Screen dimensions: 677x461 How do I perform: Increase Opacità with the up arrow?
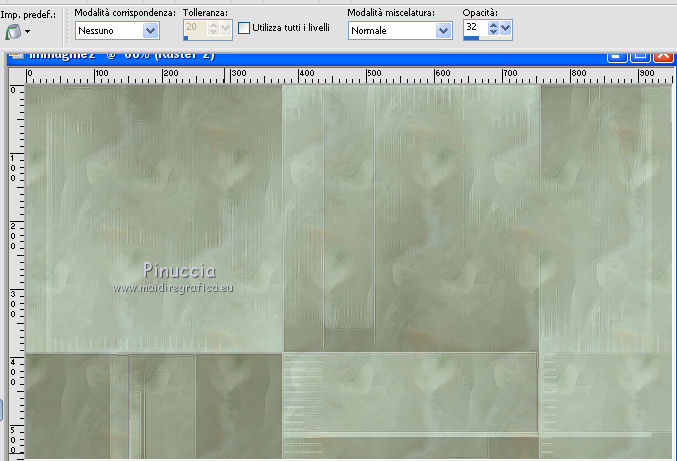click(493, 25)
